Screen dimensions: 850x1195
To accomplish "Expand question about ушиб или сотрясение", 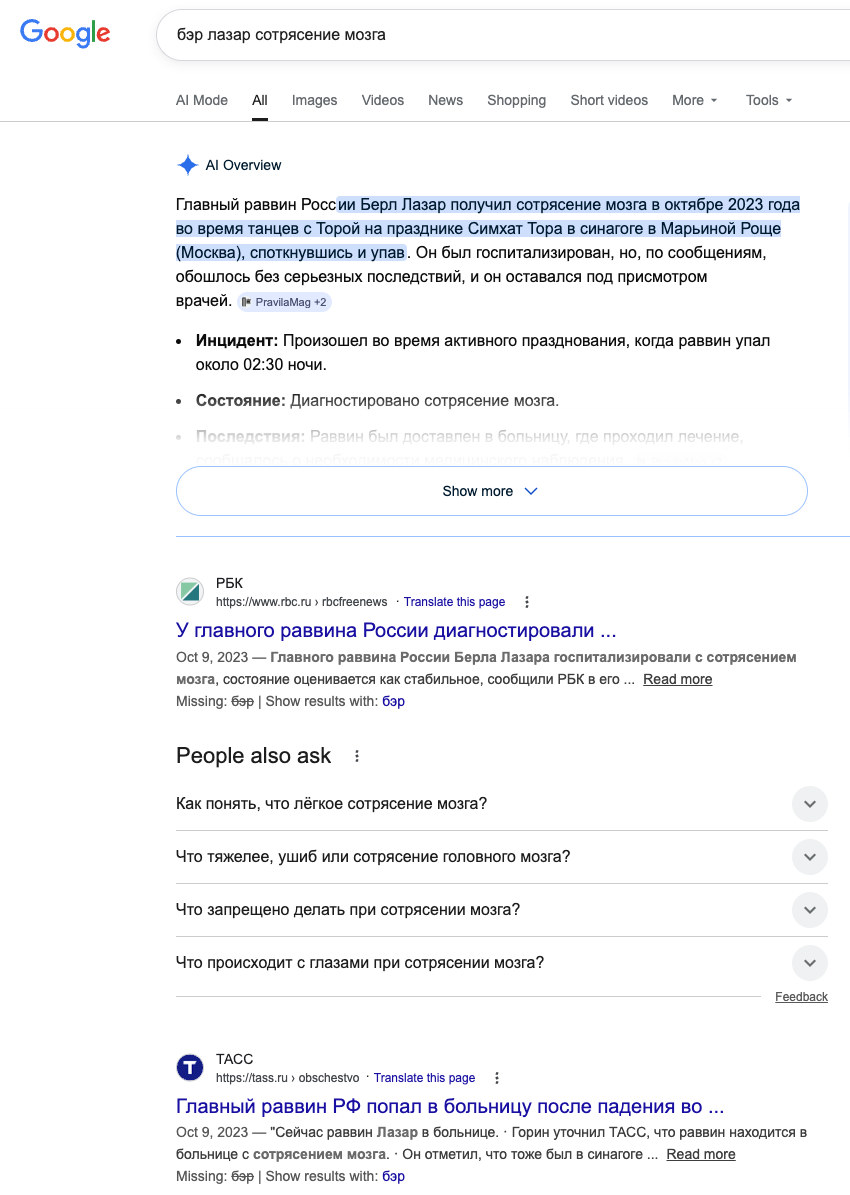I will (x=502, y=857).
